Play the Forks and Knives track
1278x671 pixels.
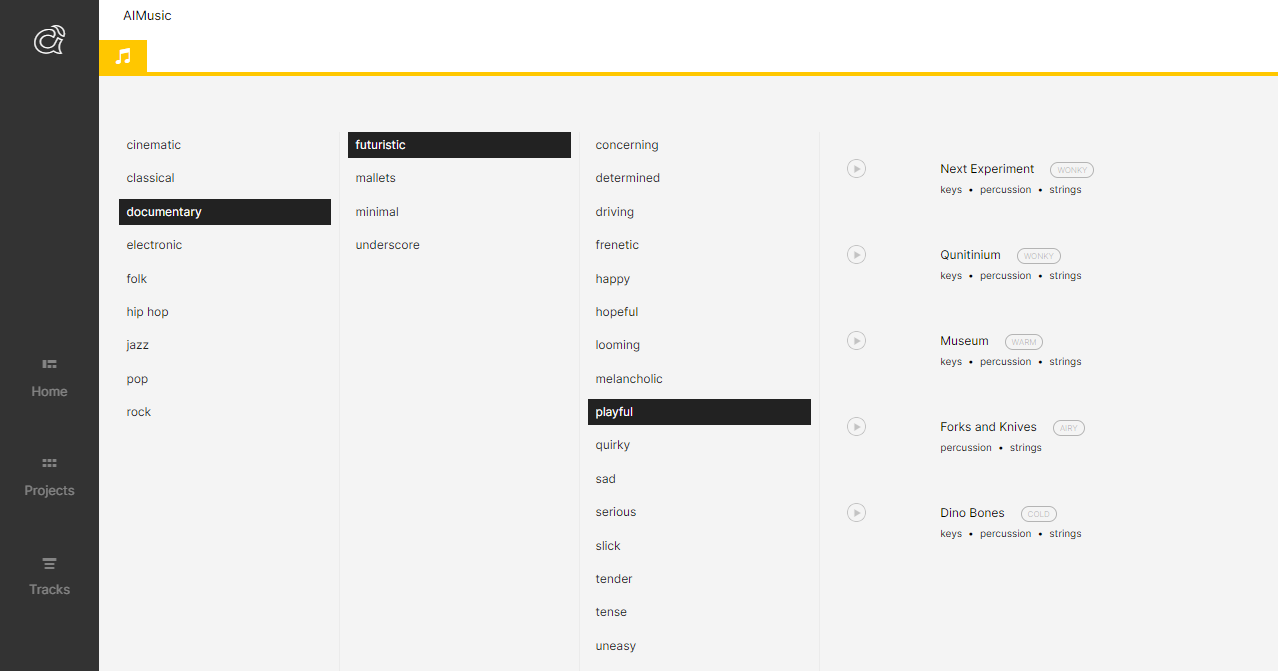click(x=856, y=427)
